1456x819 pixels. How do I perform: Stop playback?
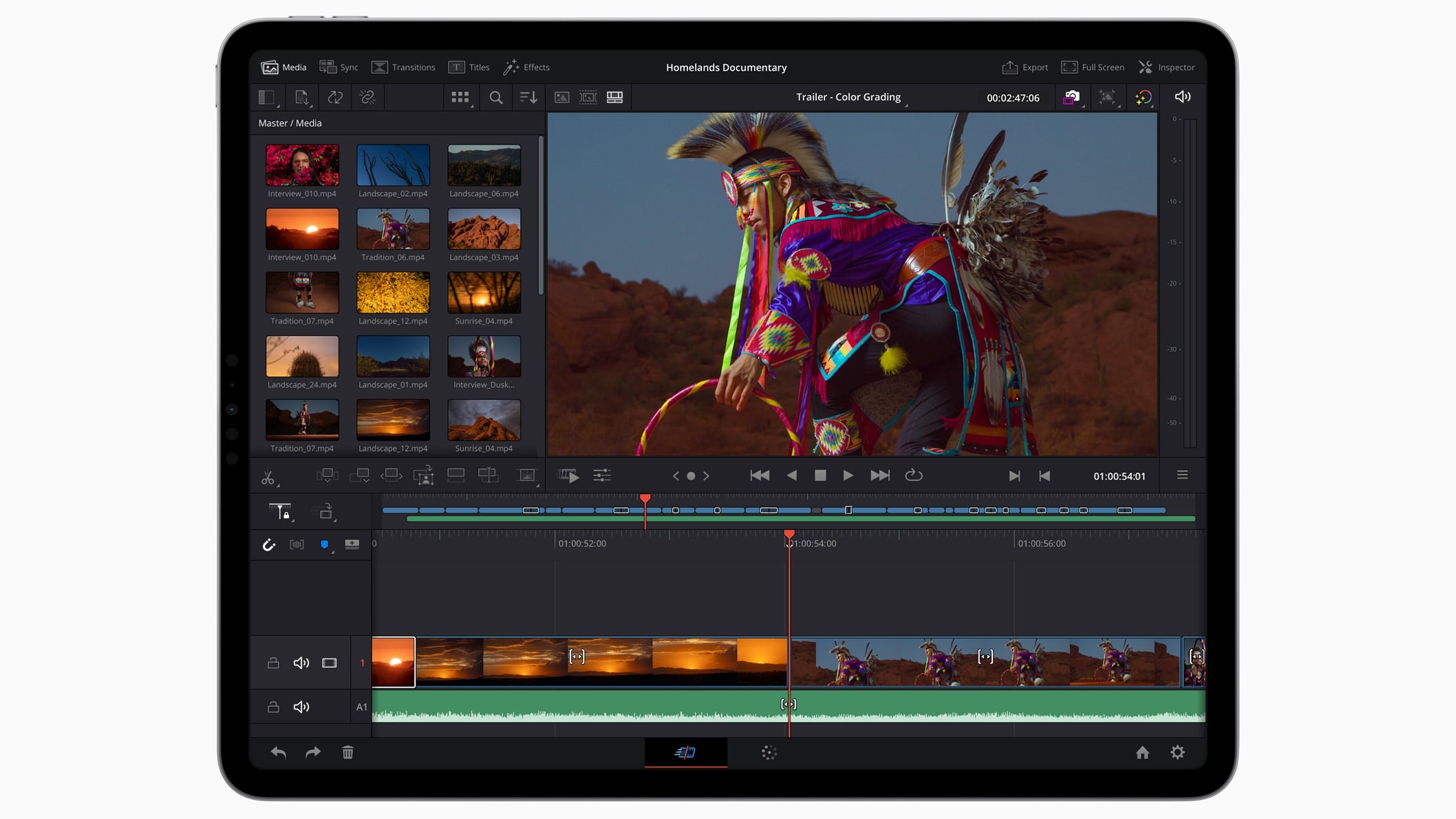(x=820, y=476)
